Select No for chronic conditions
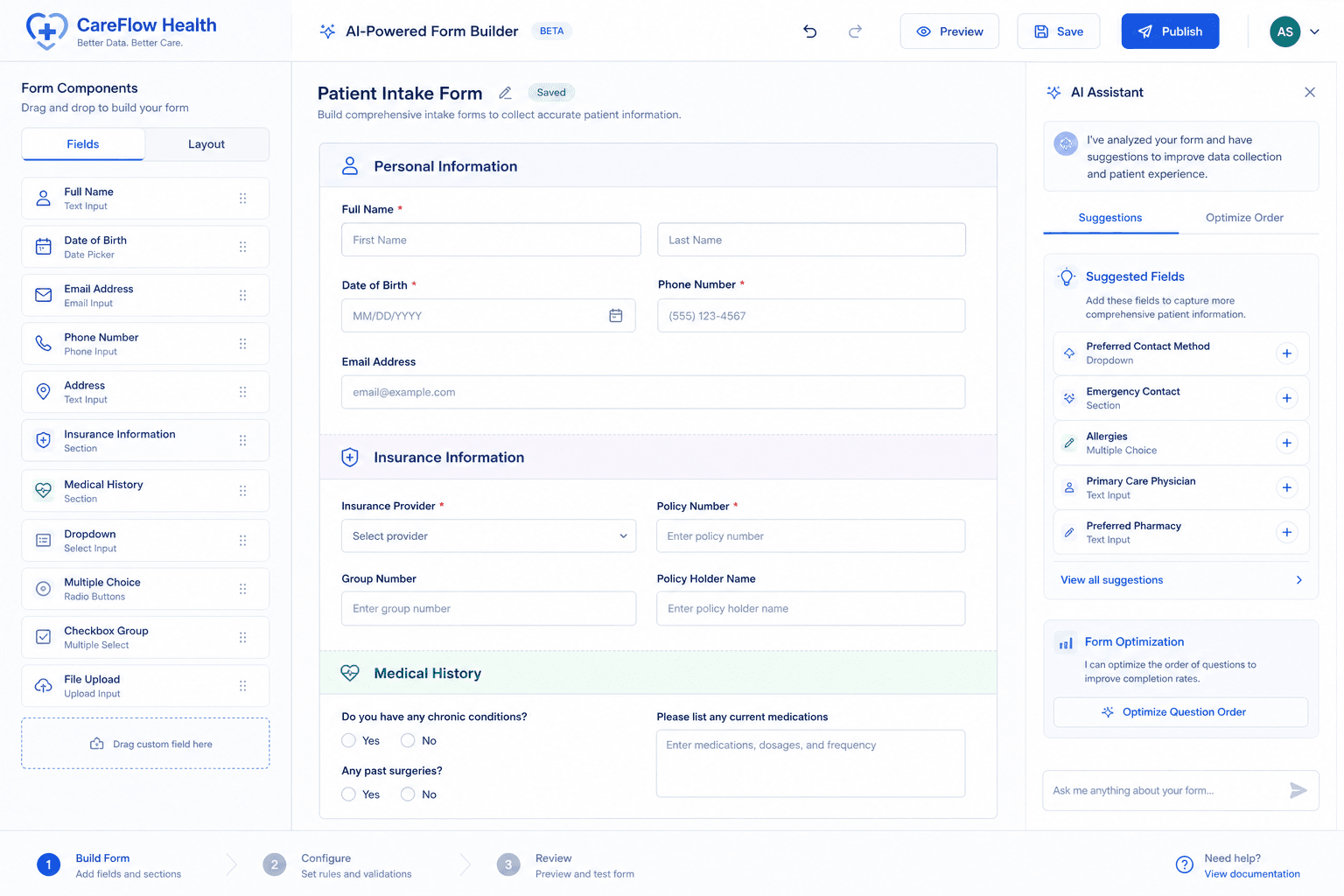The height and width of the screenshot is (896, 1344). pyautogui.click(x=408, y=740)
